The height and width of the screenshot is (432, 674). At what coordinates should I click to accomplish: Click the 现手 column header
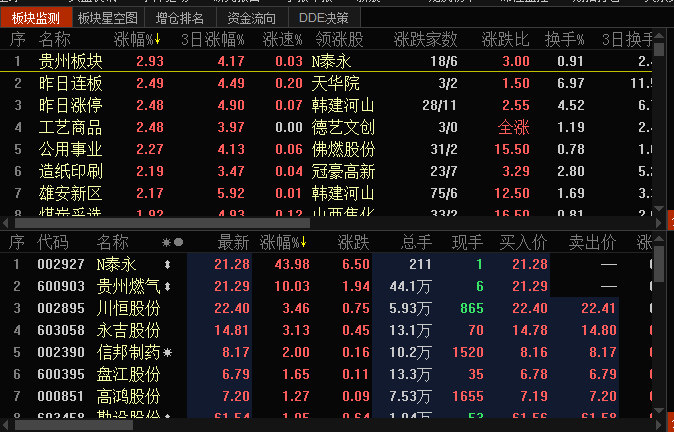coord(468,243)
